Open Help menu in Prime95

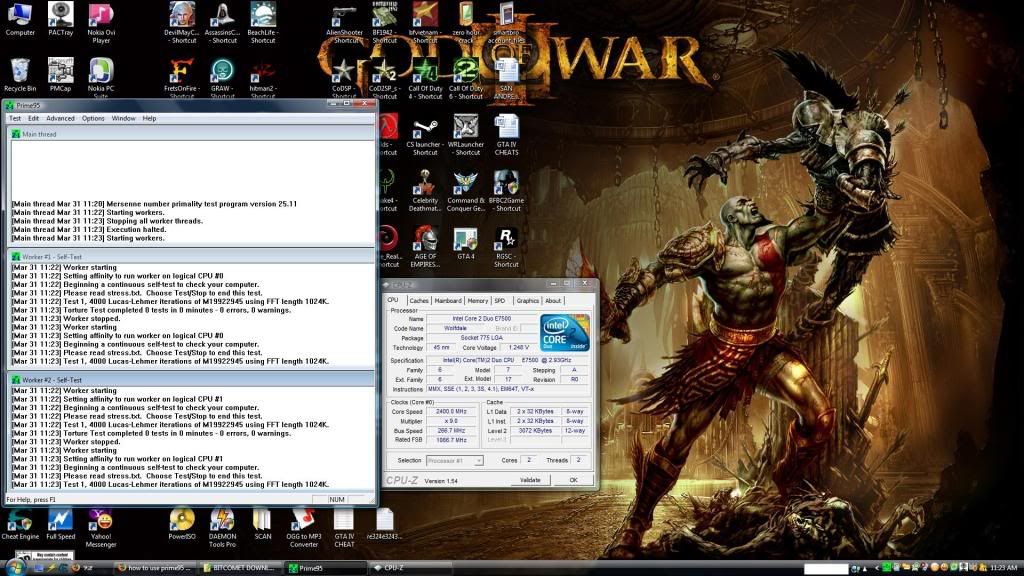click(x=149, y=118)
